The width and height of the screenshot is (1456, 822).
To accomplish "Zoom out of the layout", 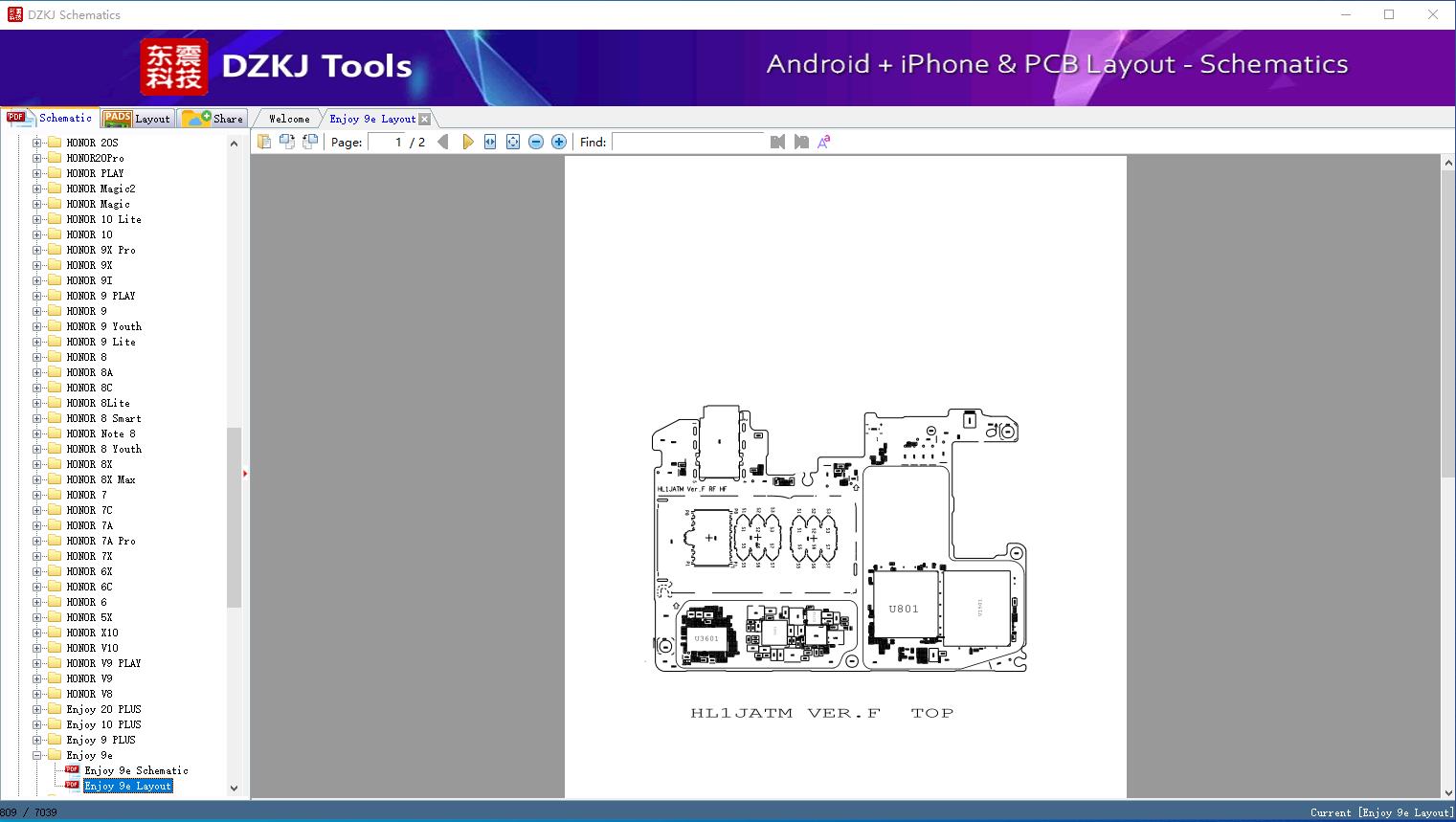I will coord(536,142).
